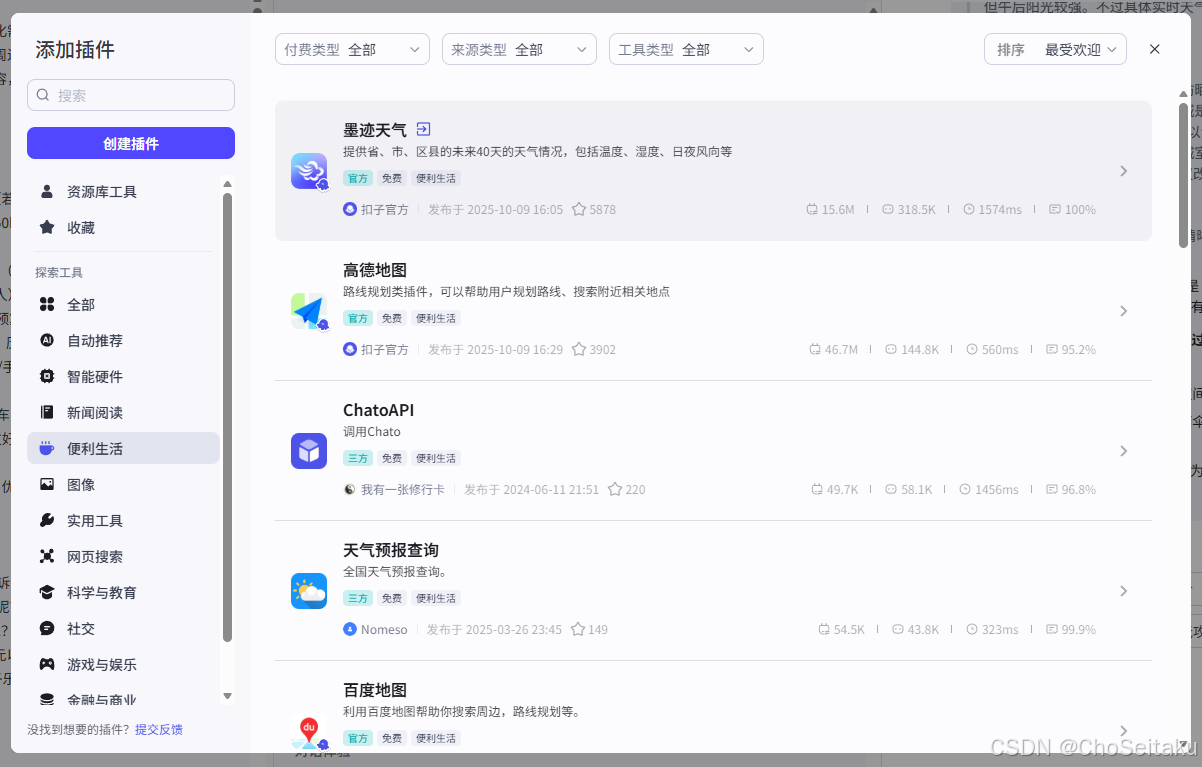Click the star icon on 高德地图 row

point(578,350)
